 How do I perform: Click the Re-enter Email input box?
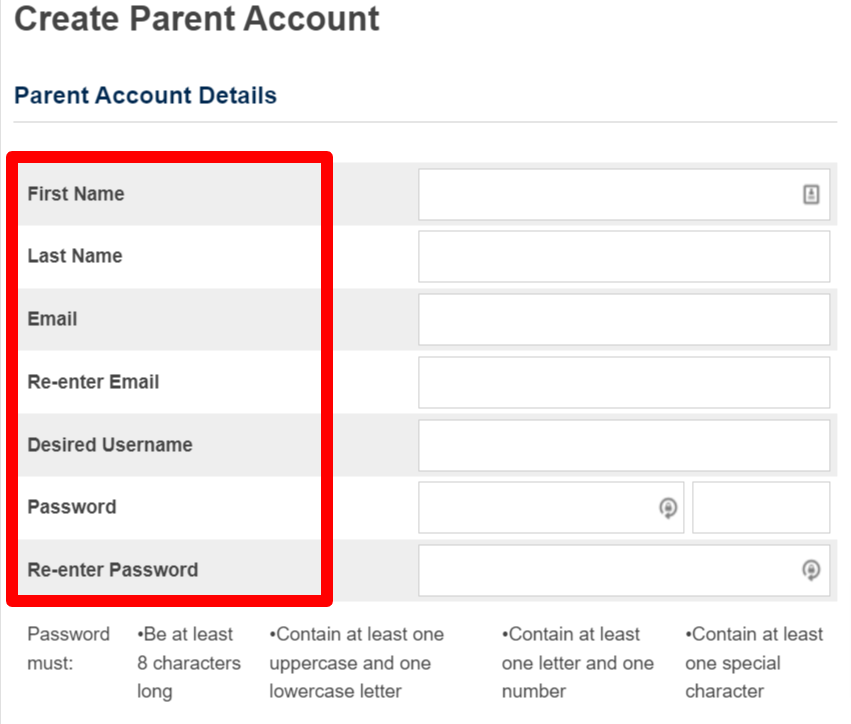[x=624, y=382]
